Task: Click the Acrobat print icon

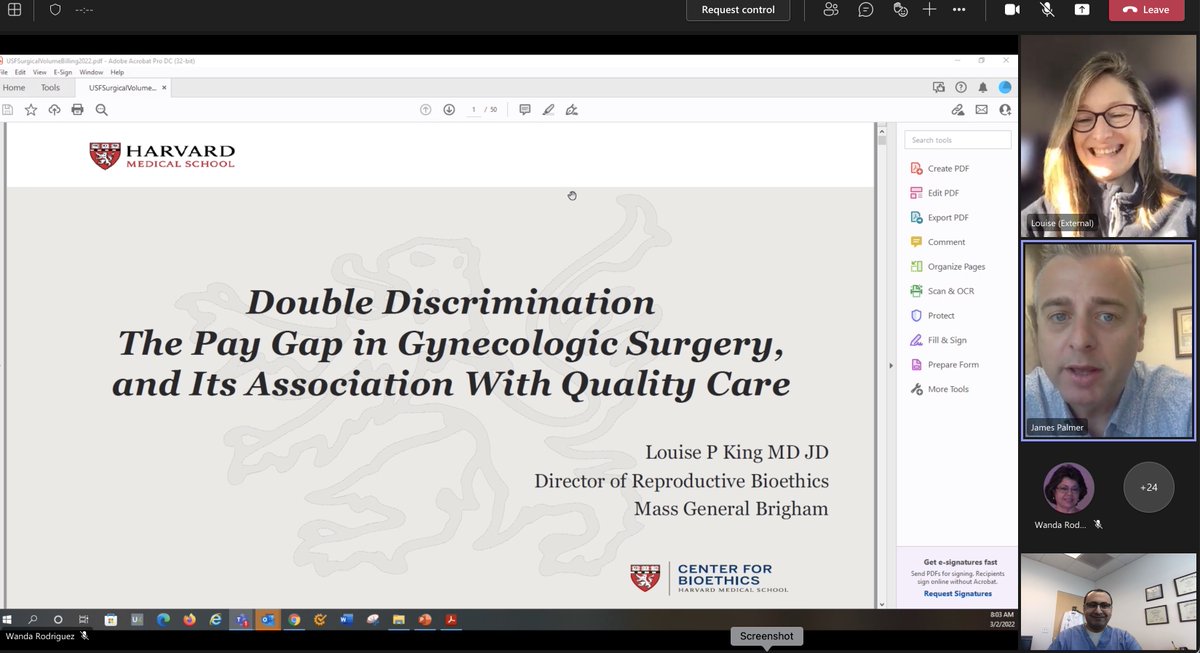Action: pyautogui.click(x=77, y=110)
